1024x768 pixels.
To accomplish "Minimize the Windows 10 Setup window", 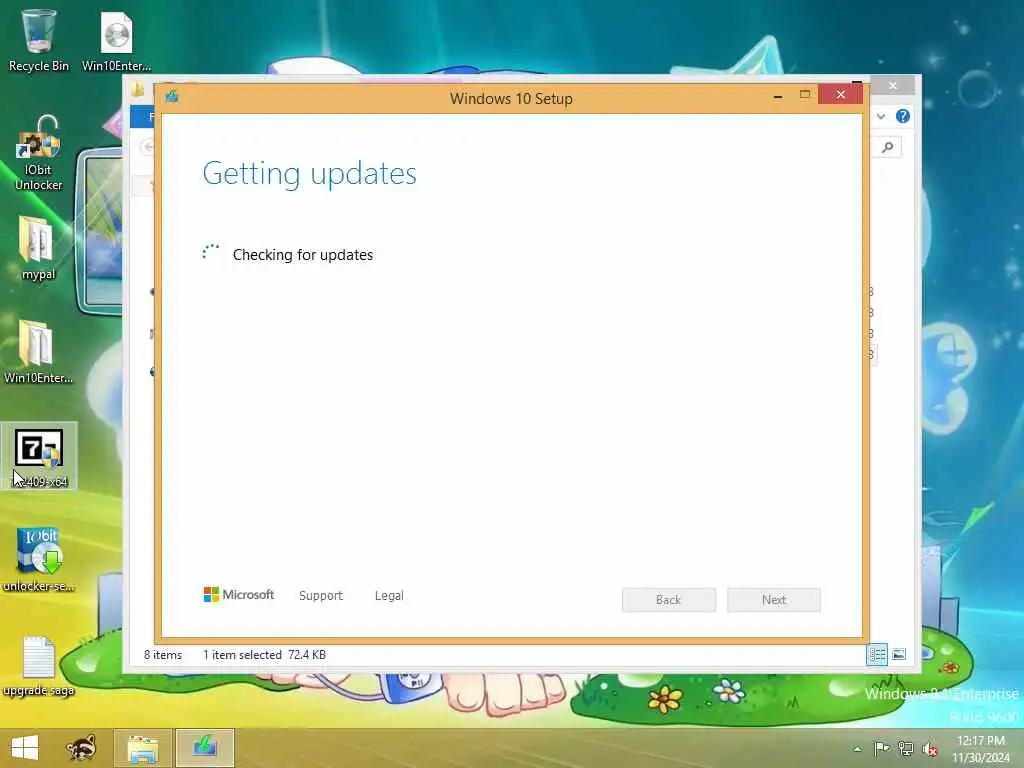I will [778, 95].
